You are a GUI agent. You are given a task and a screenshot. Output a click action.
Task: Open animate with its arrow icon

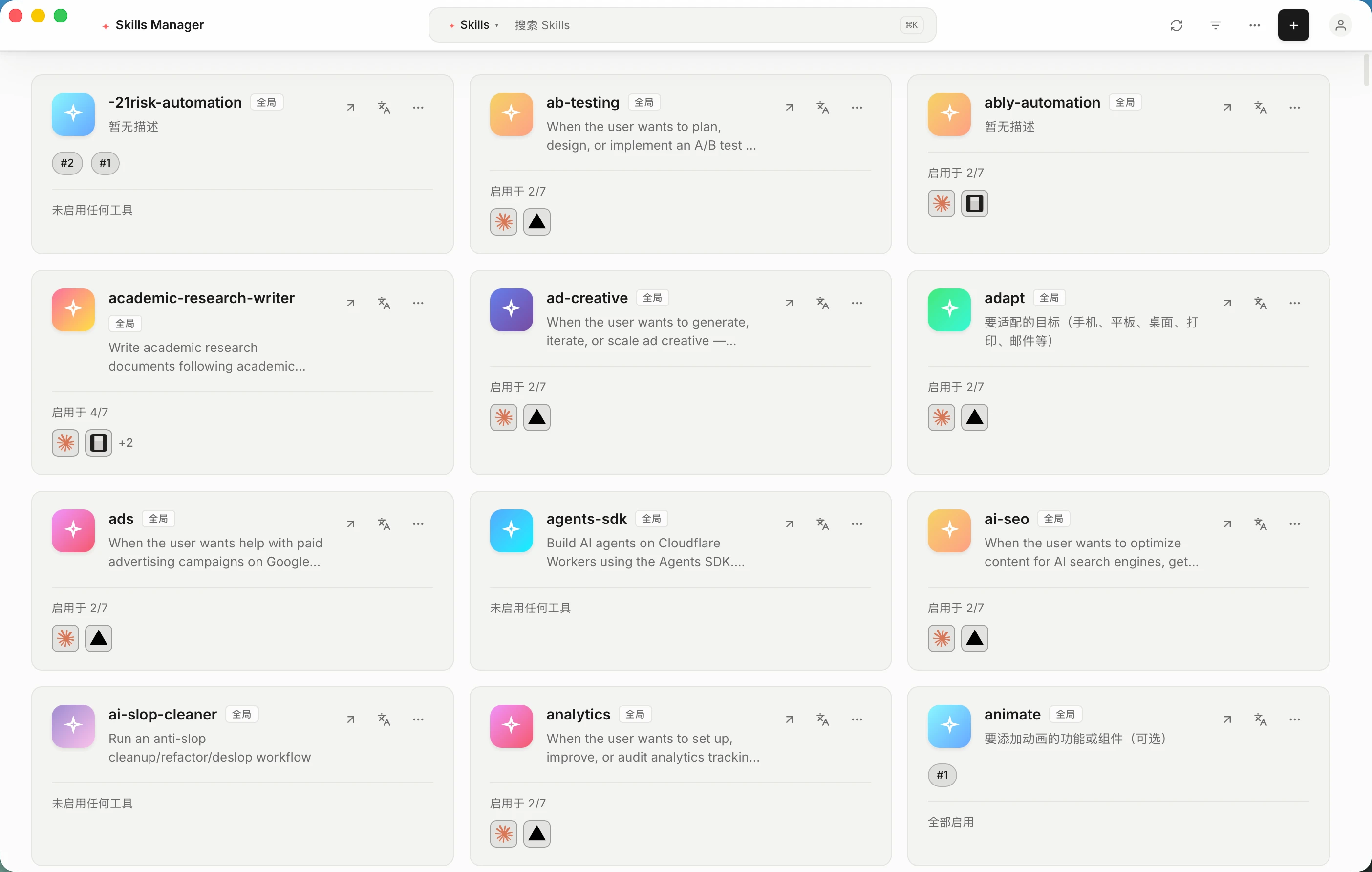1227,720
